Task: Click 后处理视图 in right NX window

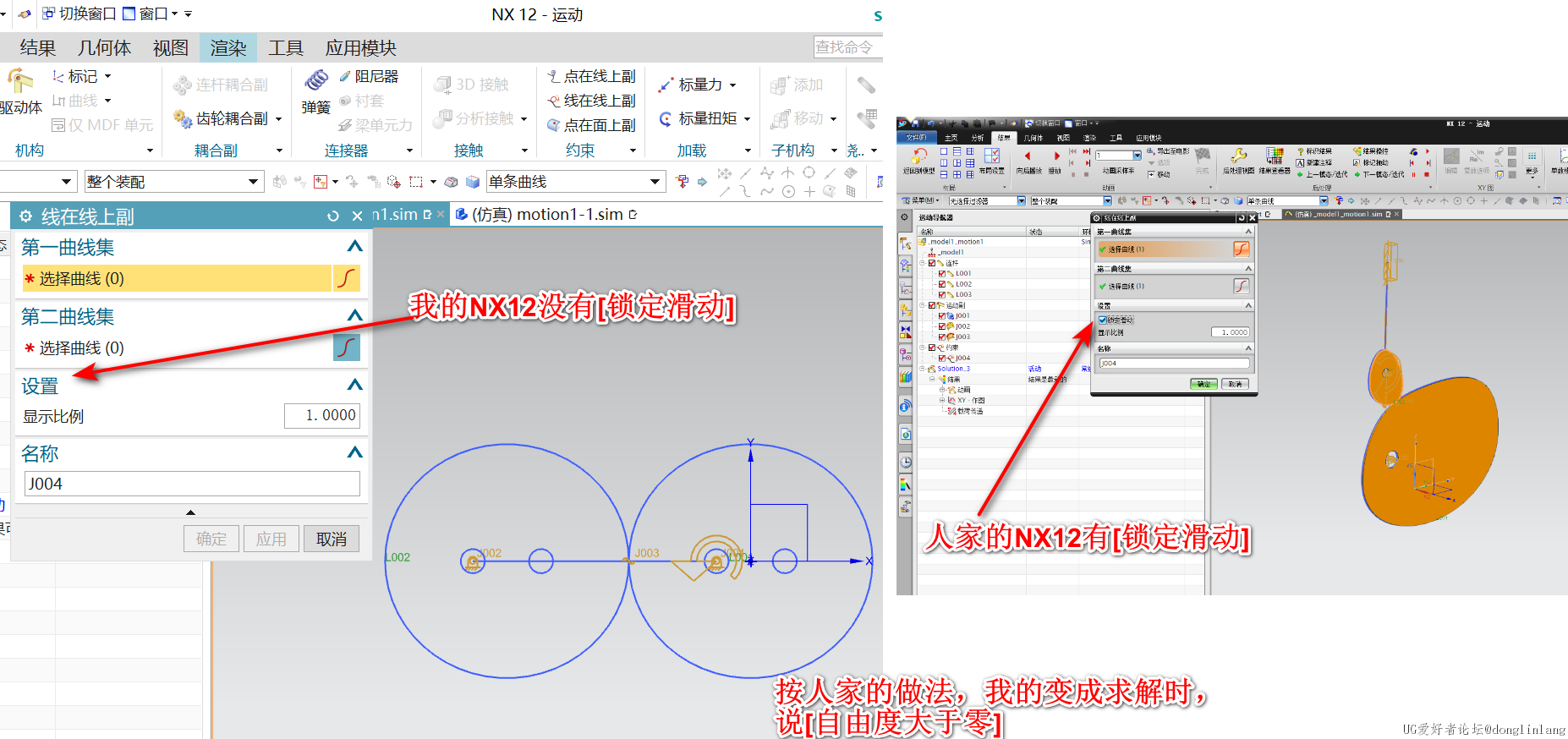Action: (x=1239, y=161)
